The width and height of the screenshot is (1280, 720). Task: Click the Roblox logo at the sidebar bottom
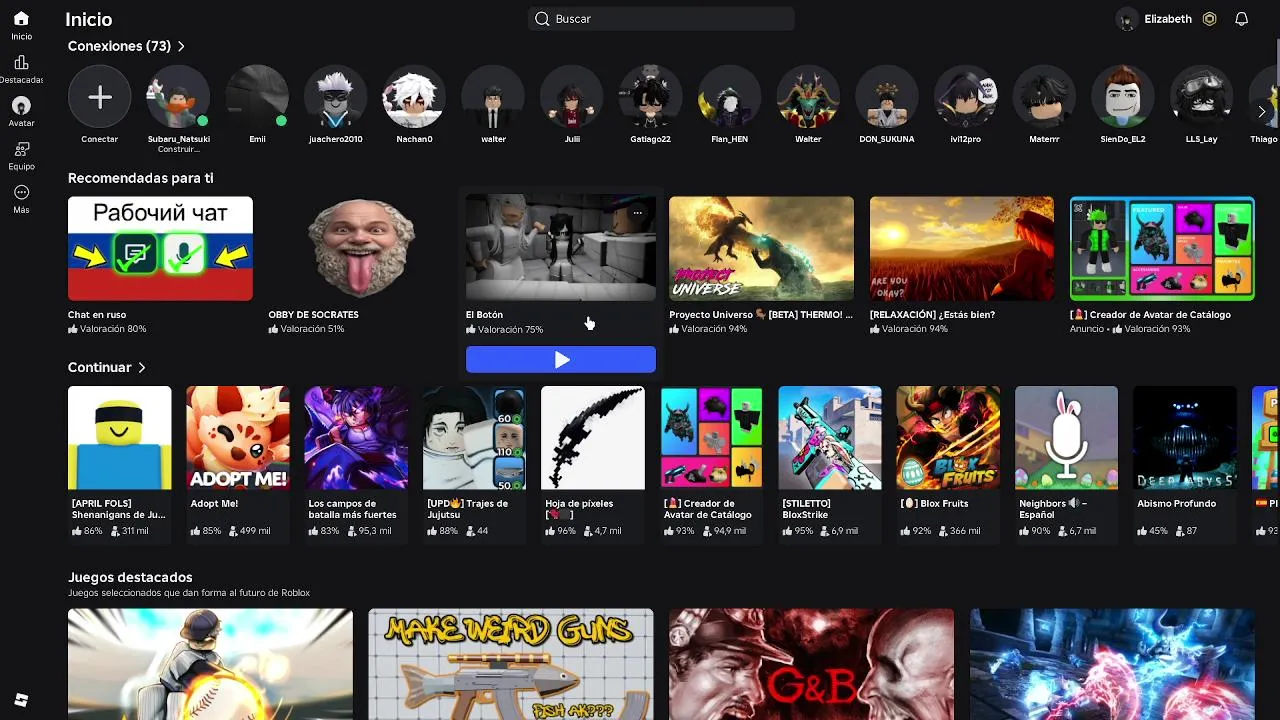(x=21, y=700)
